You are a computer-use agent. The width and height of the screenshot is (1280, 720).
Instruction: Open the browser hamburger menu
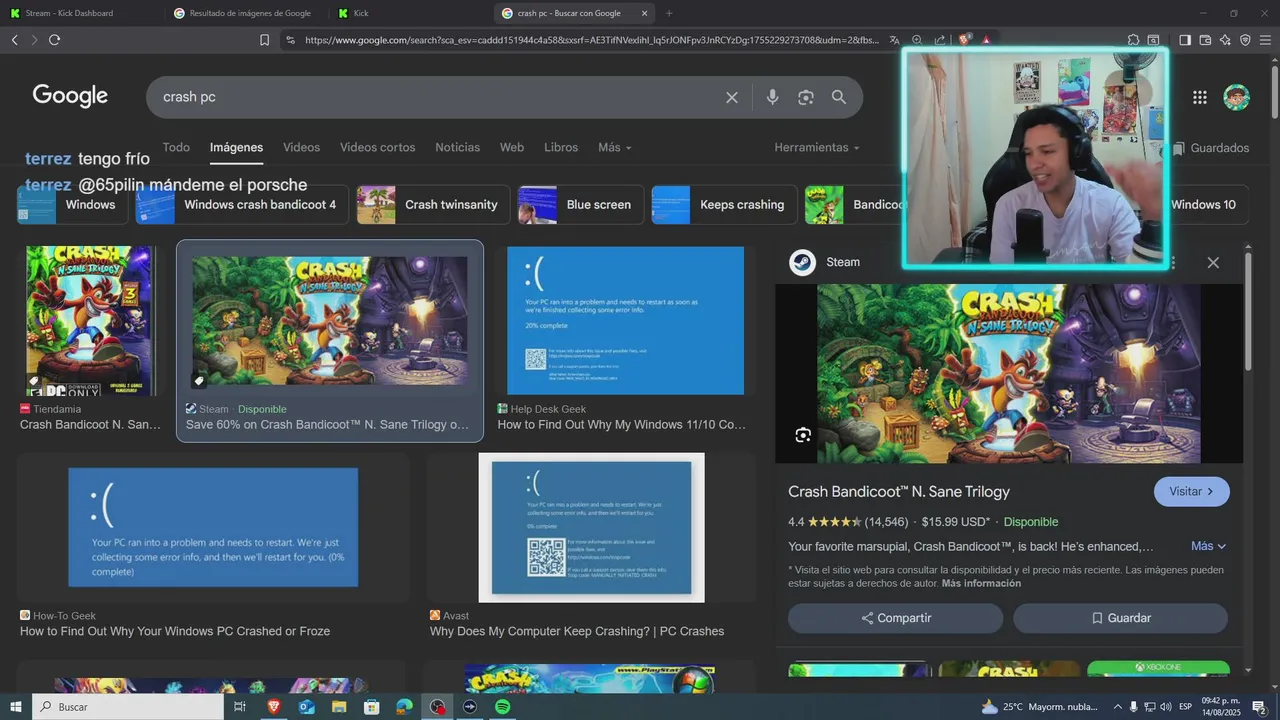(x=1266, y=40)
